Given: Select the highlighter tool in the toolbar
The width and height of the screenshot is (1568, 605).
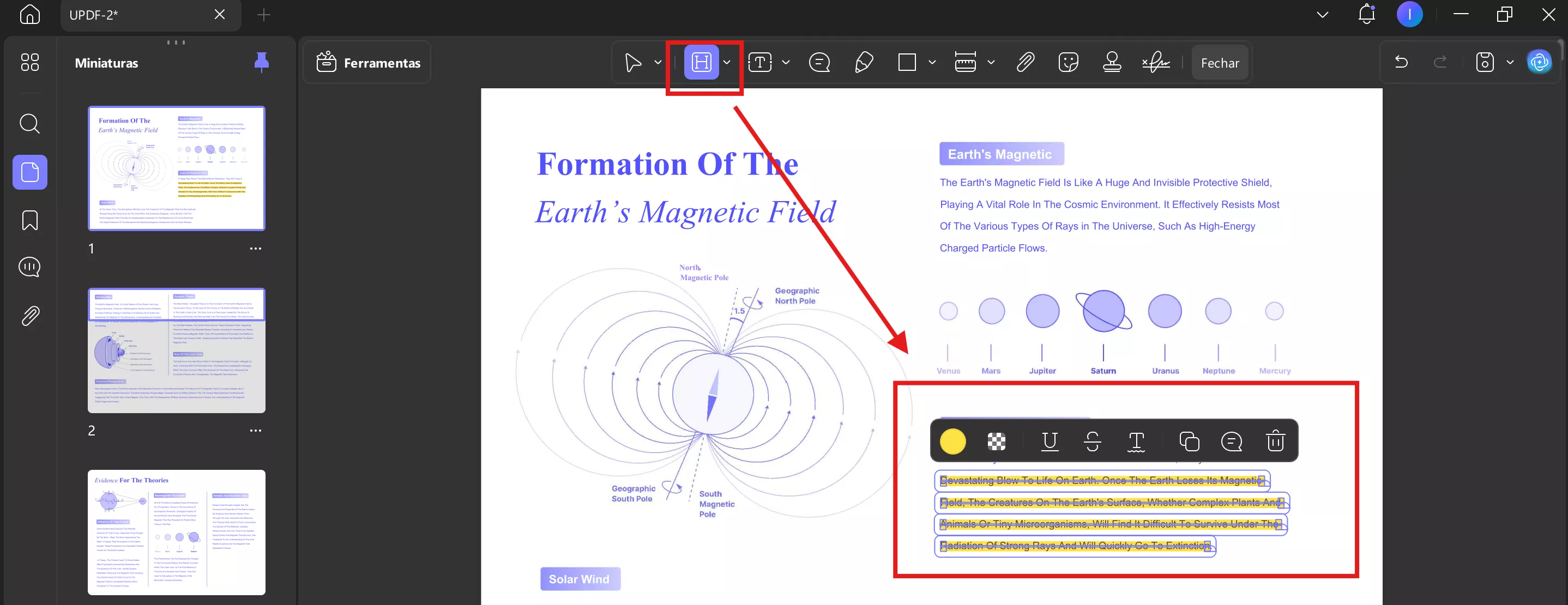Looking at the screenshot, I should 701,62.
